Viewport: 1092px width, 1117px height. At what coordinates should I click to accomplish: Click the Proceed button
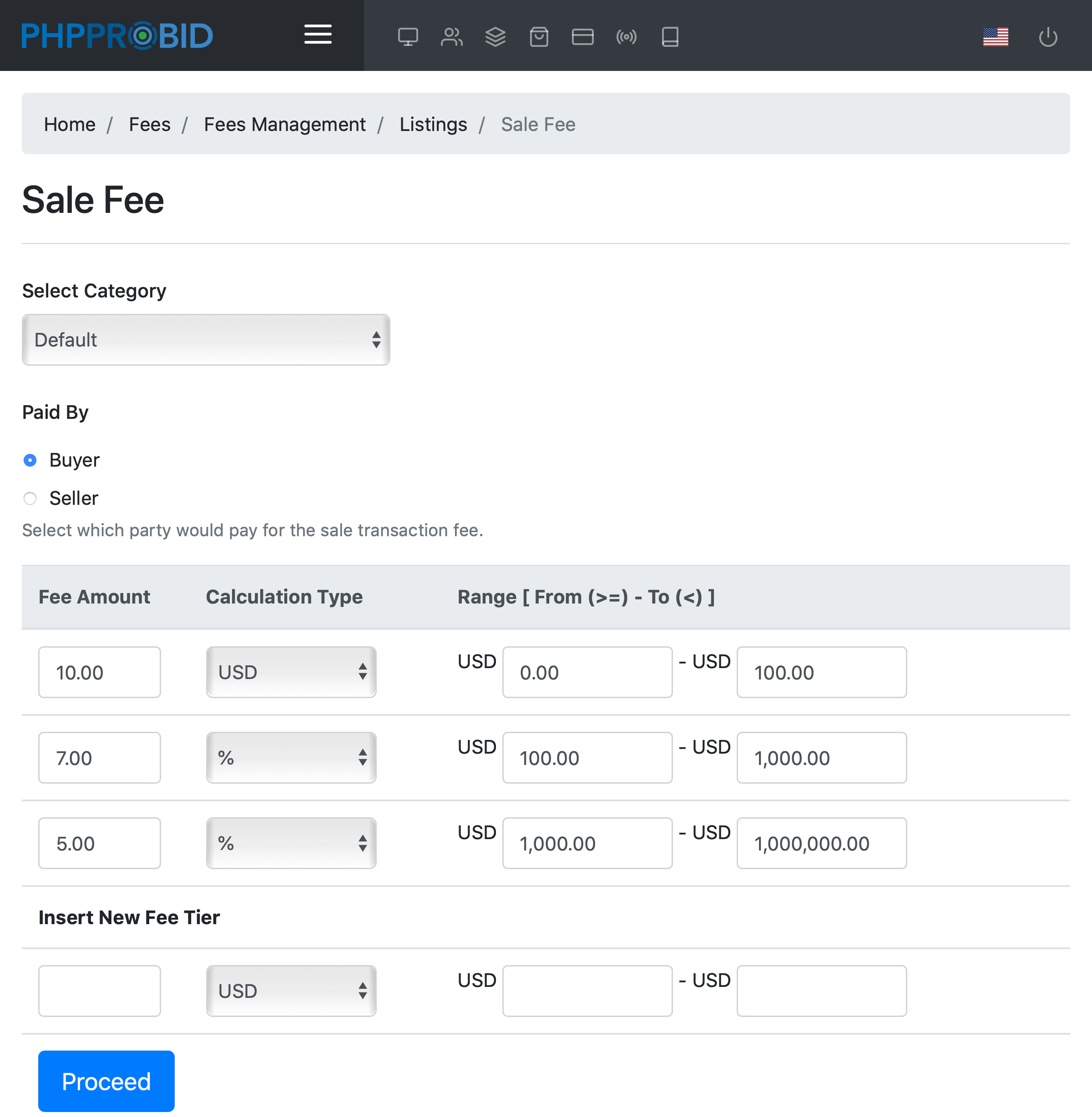(x=106, y=1081)
